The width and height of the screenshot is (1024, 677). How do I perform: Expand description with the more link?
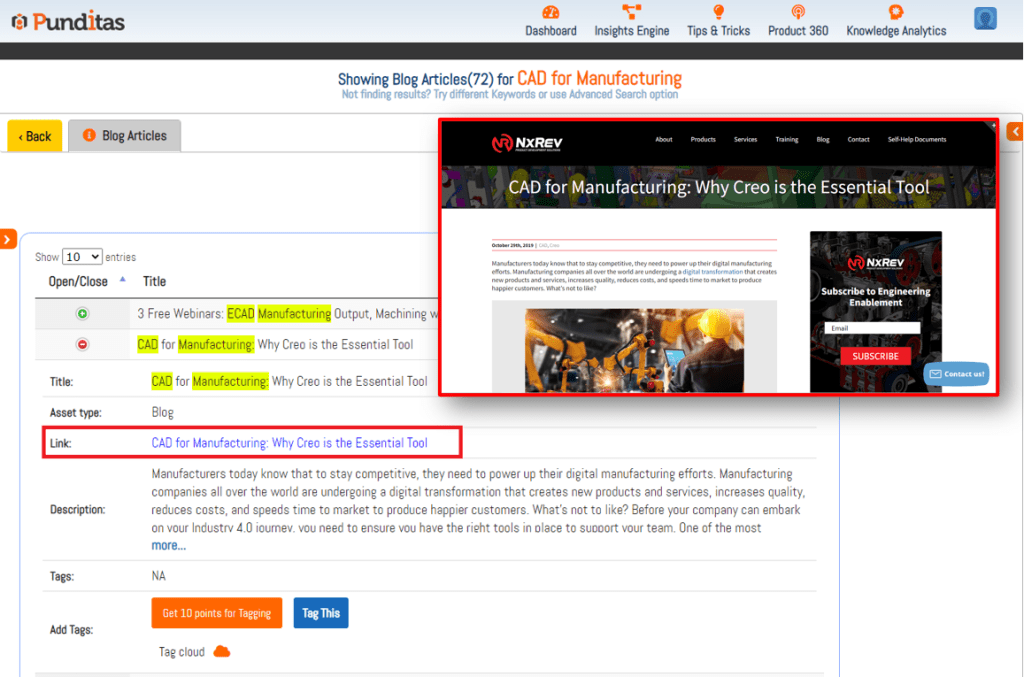click(168, 546)
